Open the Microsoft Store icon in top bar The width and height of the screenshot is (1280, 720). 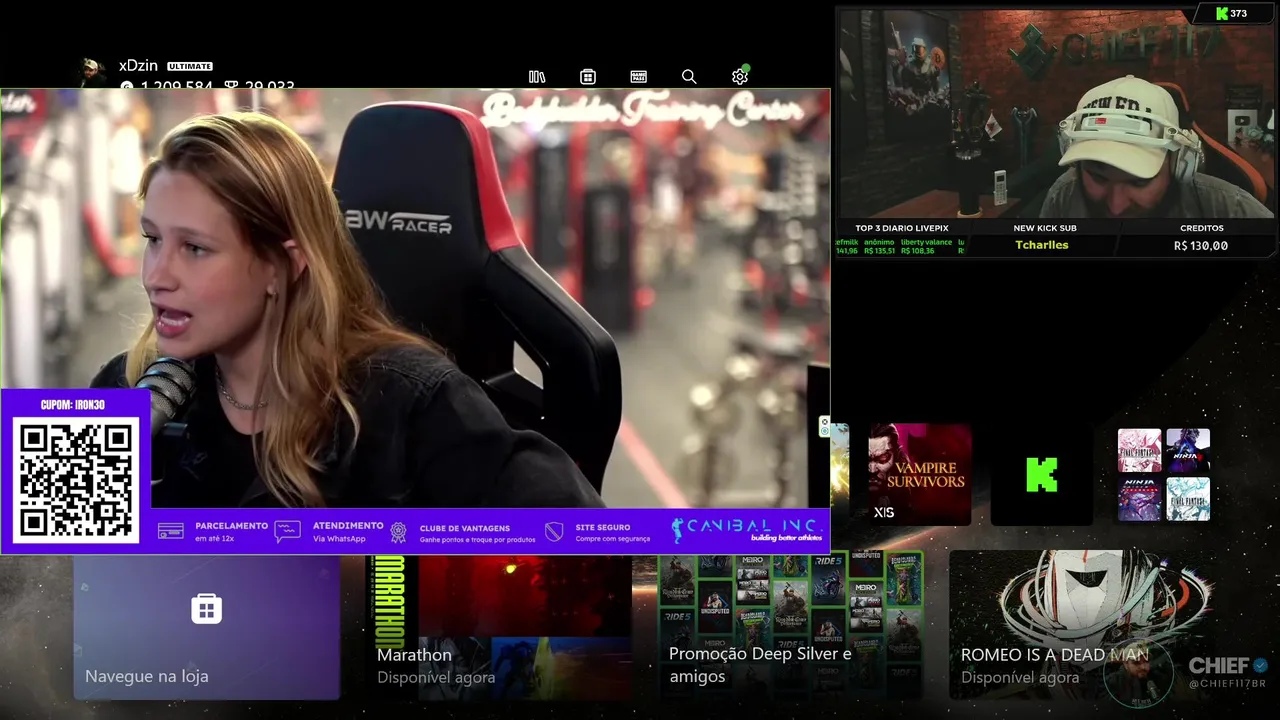coord(588,77)
